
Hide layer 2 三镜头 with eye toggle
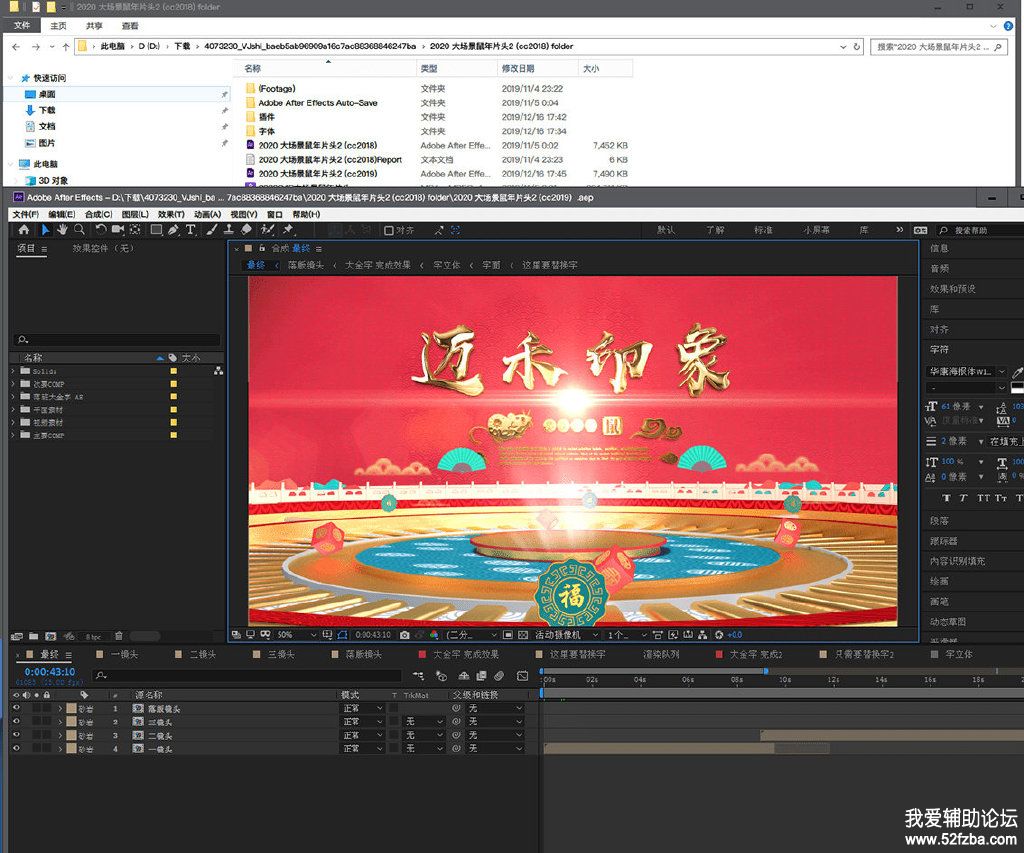pos(16,722)
